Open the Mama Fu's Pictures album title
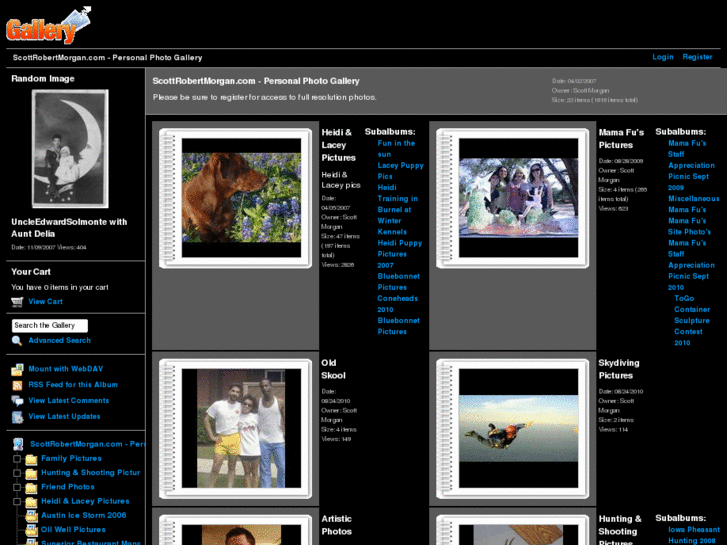Viewport: 727px width, 545px height. point(621,139)
